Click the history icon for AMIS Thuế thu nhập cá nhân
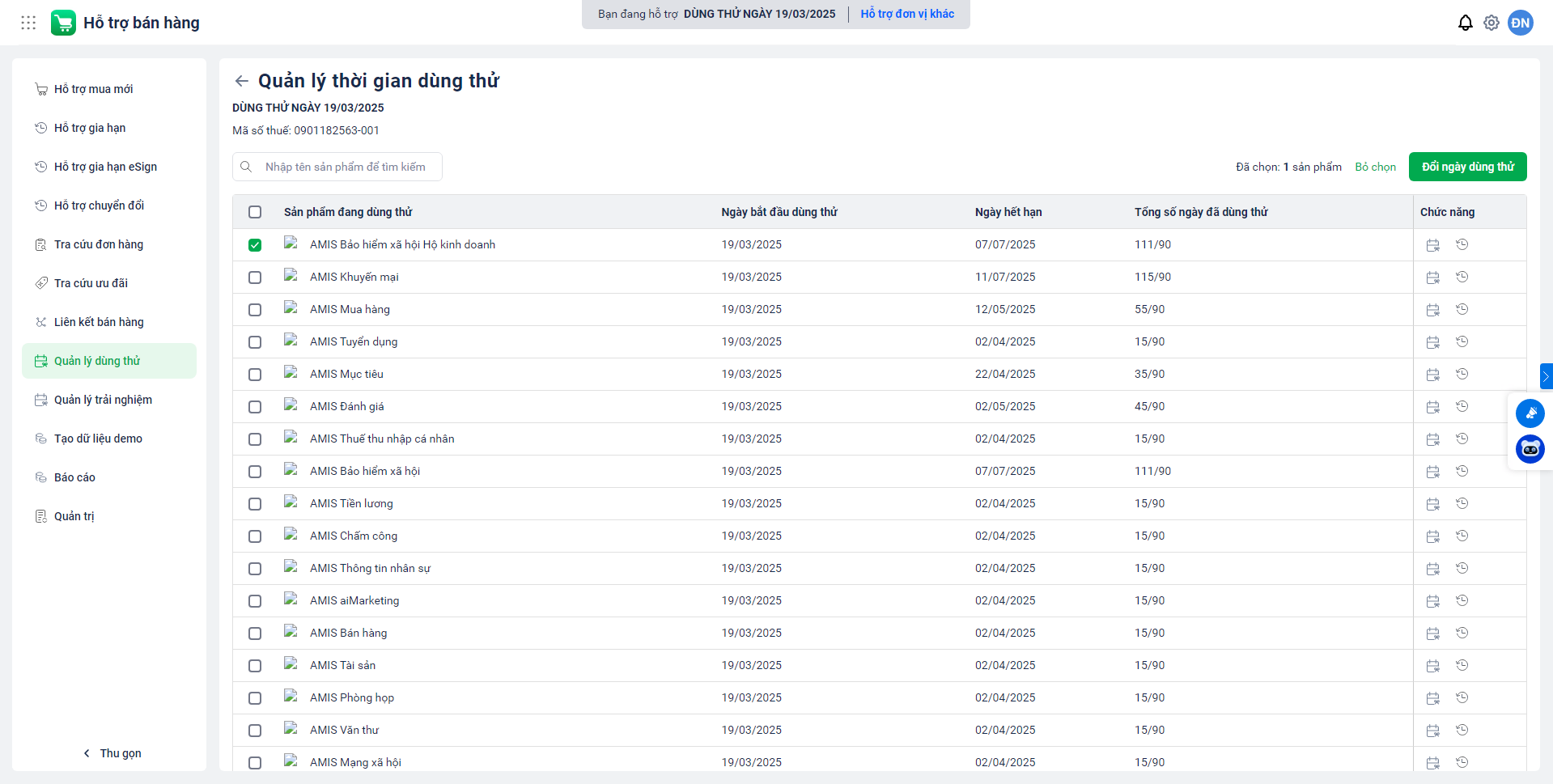Image resolution: width=1553 pixels, height=784 pixels. [1462, 439]
